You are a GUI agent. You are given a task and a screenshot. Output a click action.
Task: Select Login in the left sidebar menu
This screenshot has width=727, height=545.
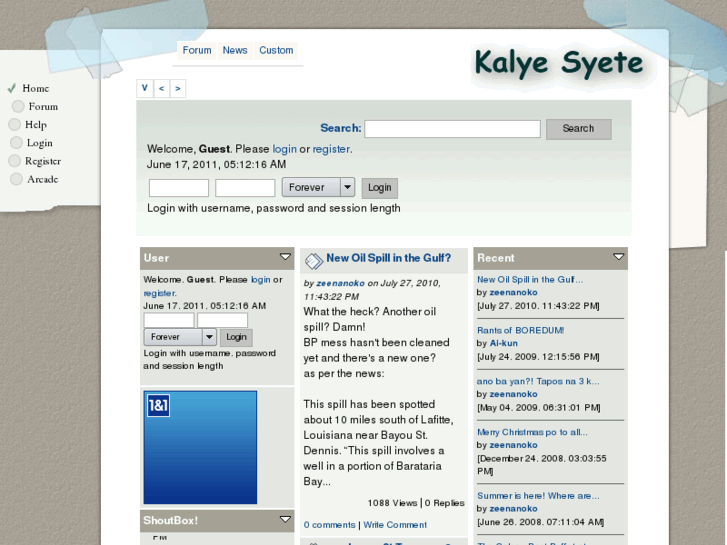click(39, 143)
